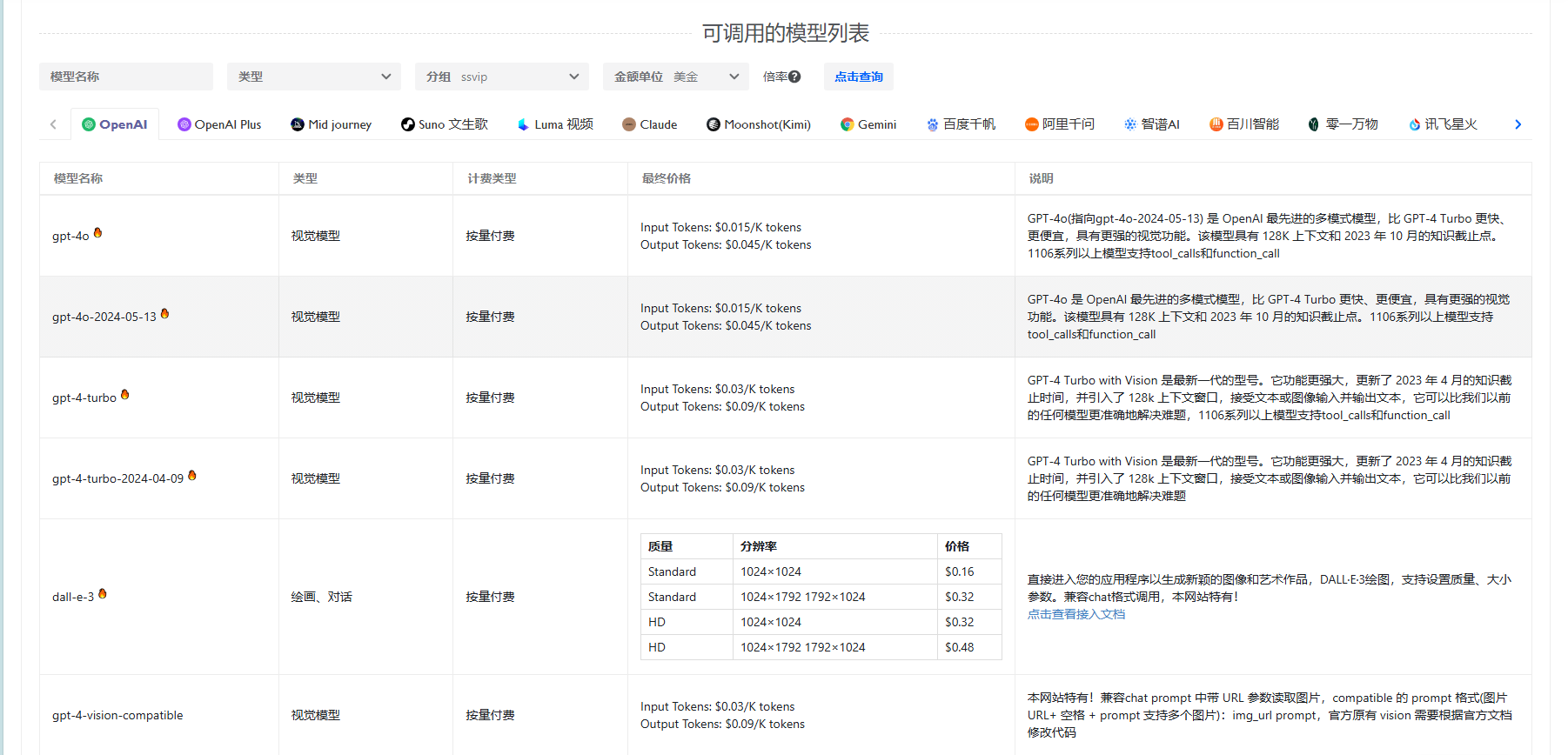
Task: Switch to the Suno 文生歌 tab
Action: 445,124
